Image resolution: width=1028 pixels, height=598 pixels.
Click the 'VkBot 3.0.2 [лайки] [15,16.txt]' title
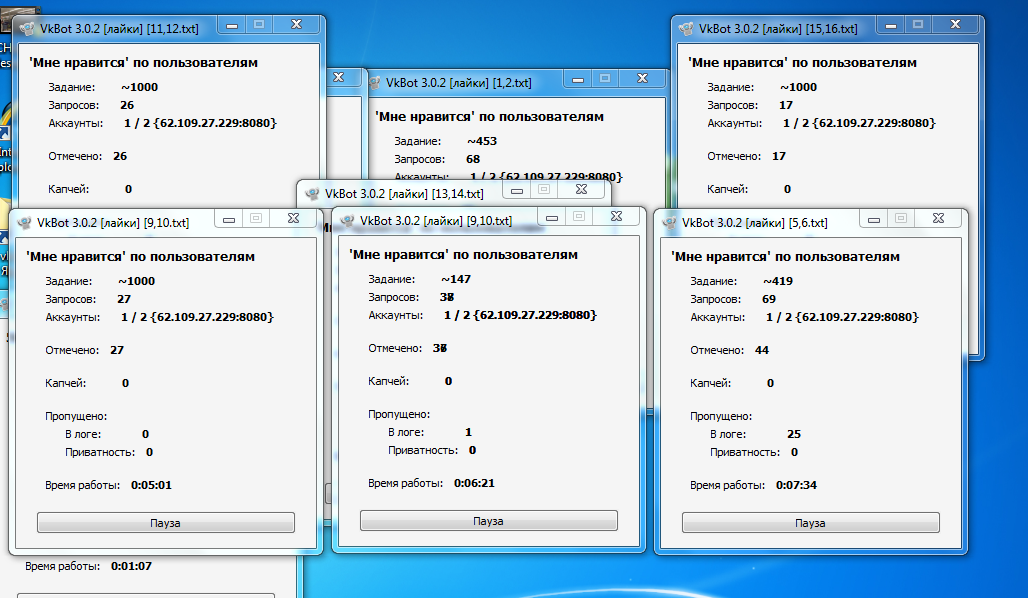(x=778, y=30)
